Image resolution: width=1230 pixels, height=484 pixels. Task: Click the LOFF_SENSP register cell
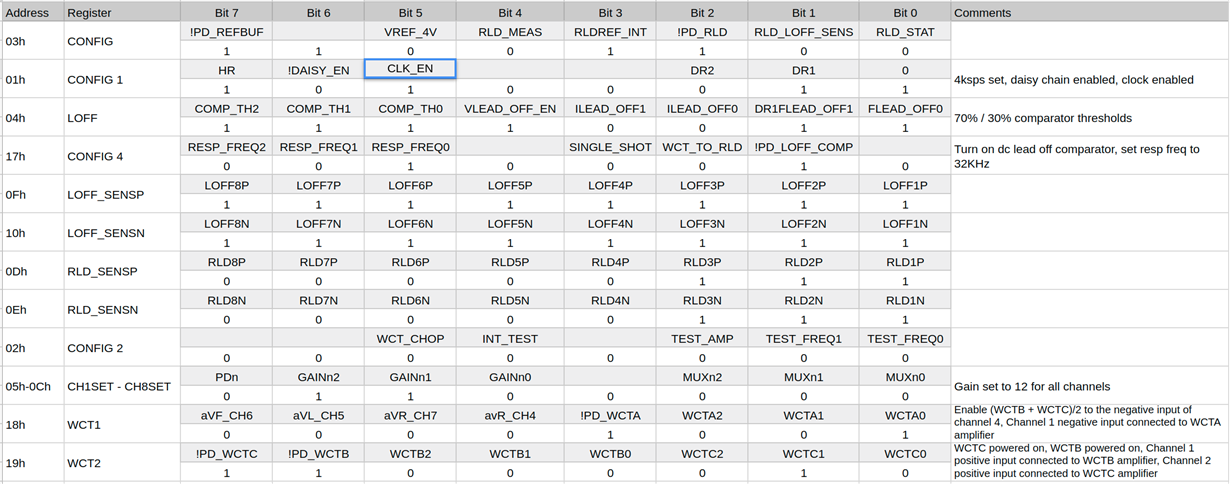pos(121,195)
